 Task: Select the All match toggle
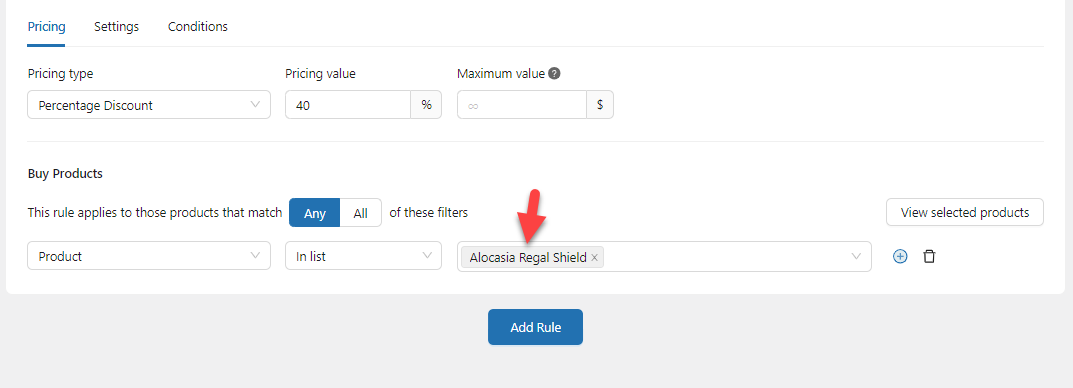click(361, 213)
